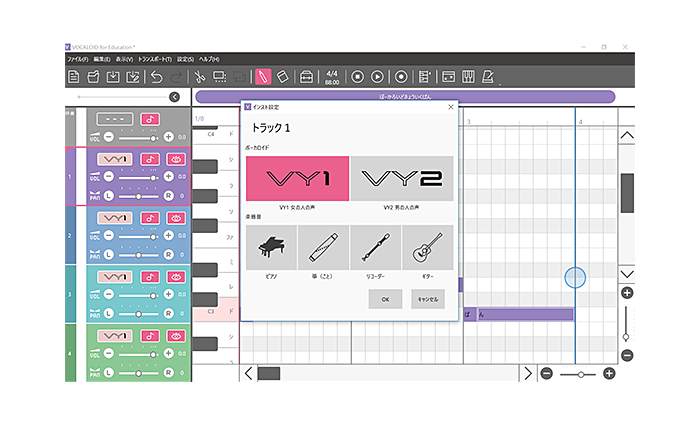Toggle track 2 music note mute button
This screenshot has height=424, width=700.
[150, 218]
